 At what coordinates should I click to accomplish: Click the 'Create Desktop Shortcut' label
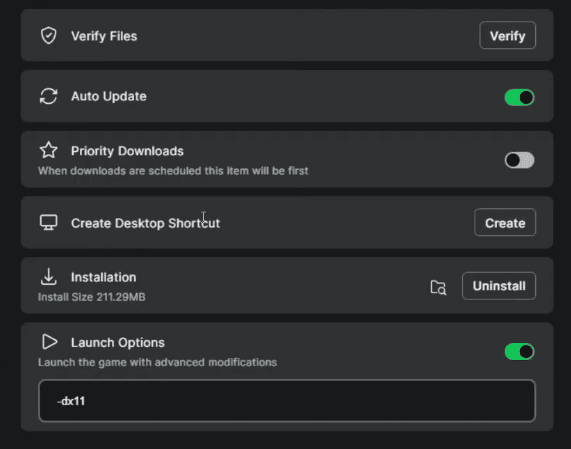pos(145,223)
